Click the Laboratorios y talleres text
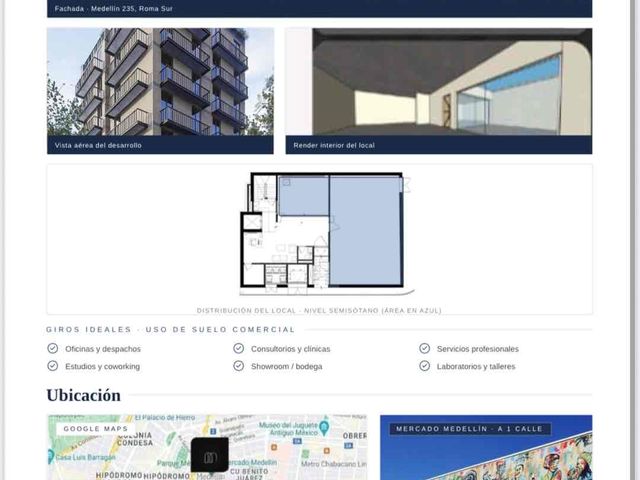640x480 pixels. [x=476, y=367]
